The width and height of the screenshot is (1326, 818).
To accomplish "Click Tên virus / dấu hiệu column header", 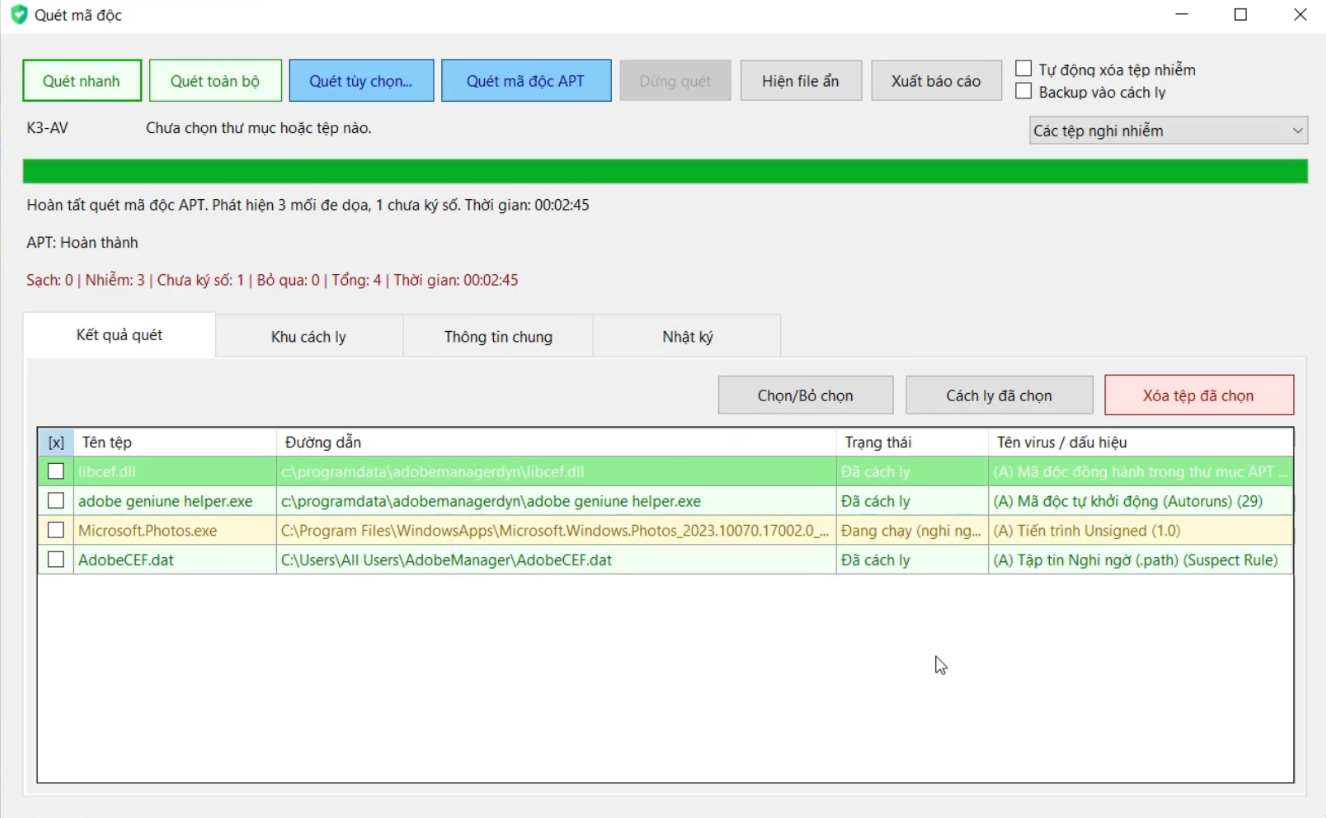I will coord(1140,442).
